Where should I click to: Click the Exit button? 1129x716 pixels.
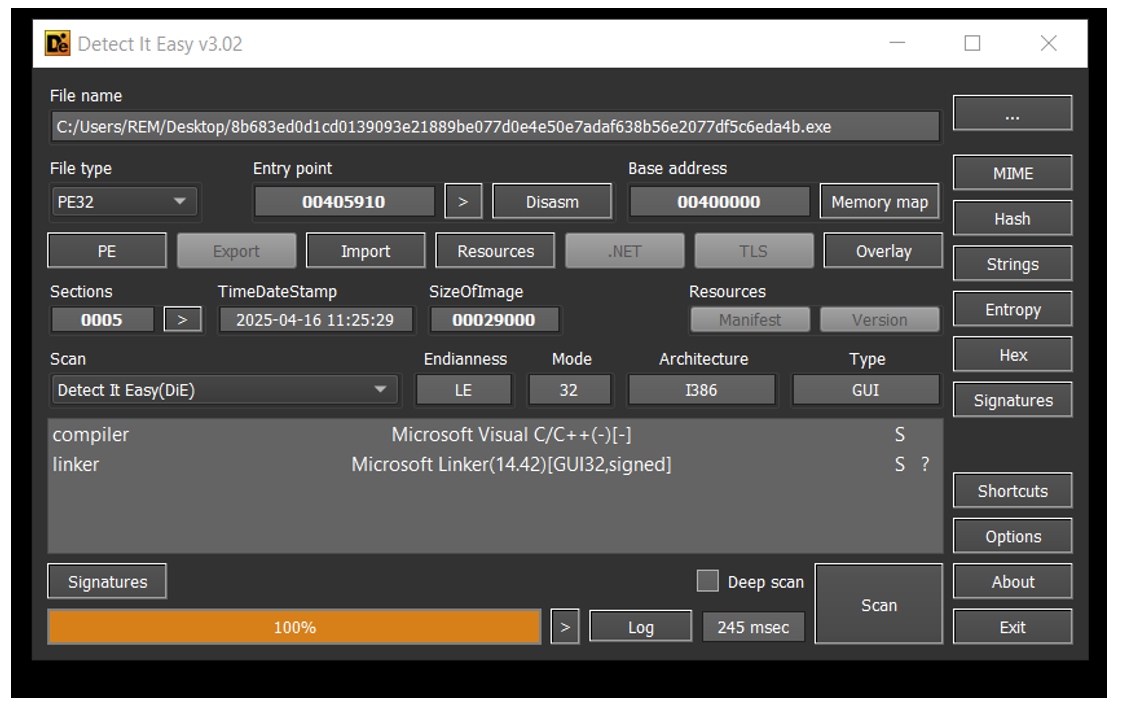point(1012,627)
